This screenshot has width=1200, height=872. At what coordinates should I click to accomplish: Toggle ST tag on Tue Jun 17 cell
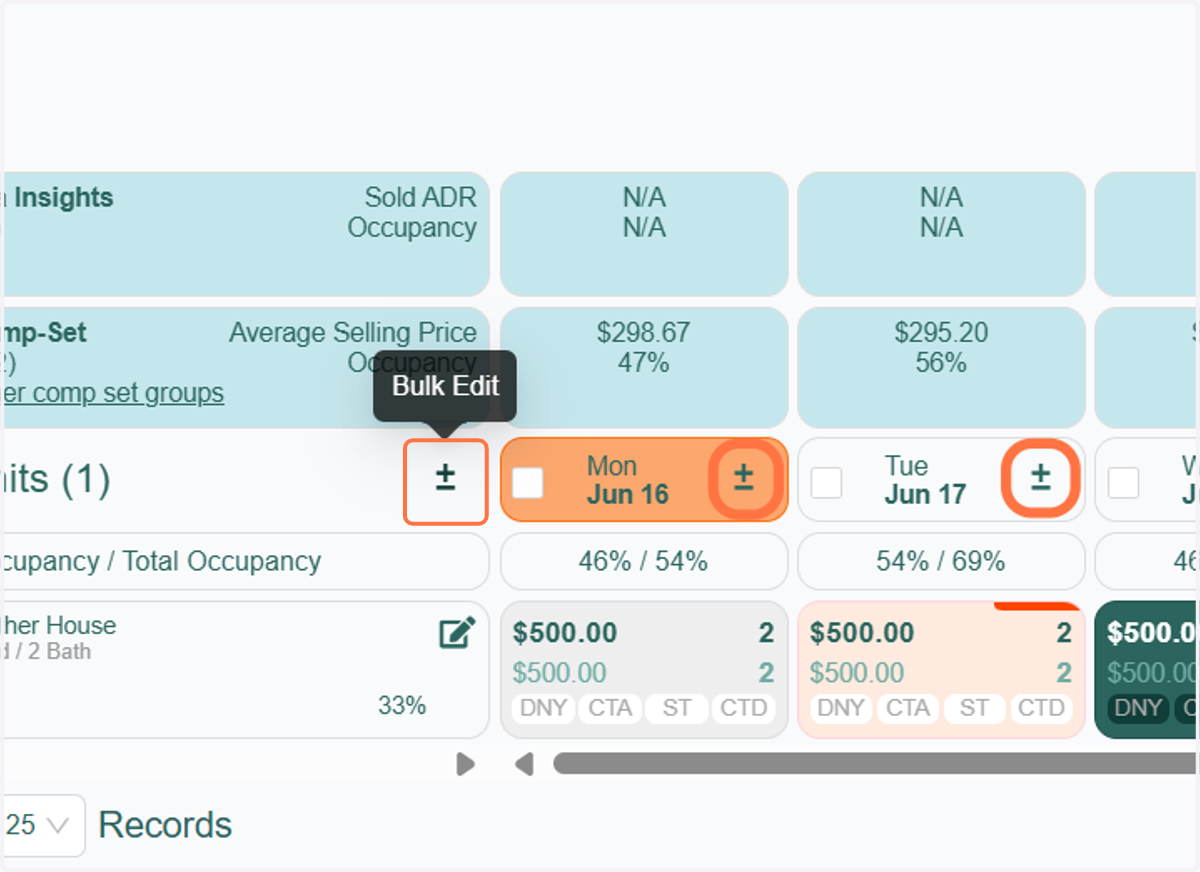pos(974,708)
